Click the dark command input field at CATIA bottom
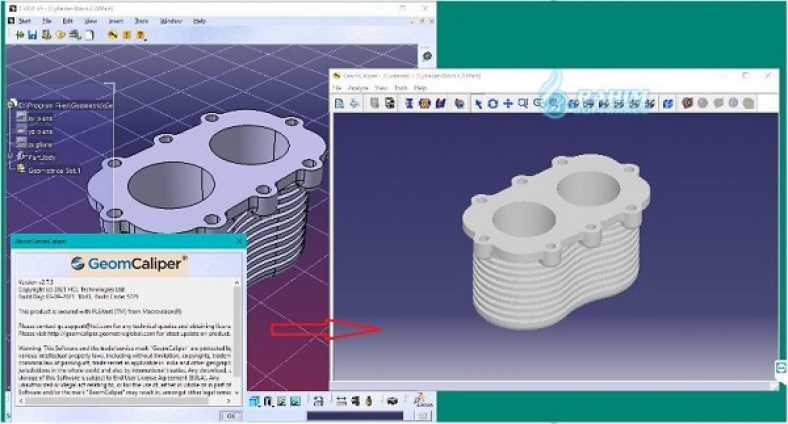Viewport: 788px width, 424px height. click(x=355, y=416)
